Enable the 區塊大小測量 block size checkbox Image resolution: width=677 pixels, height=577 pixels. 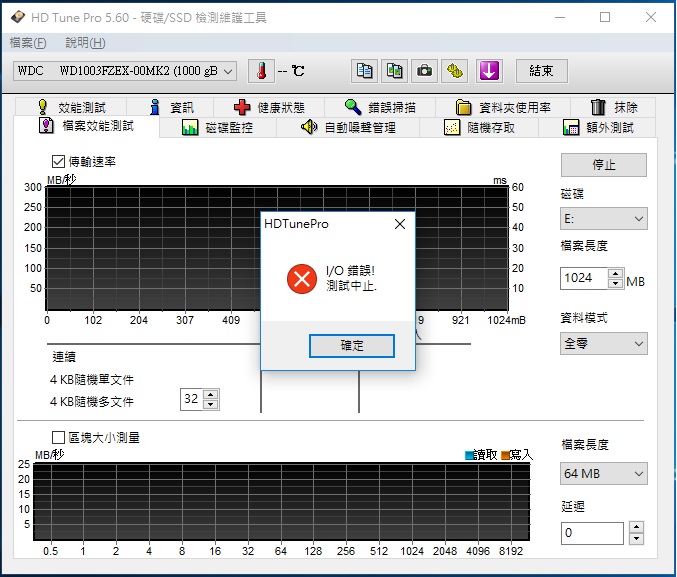[x=58, y=438]
